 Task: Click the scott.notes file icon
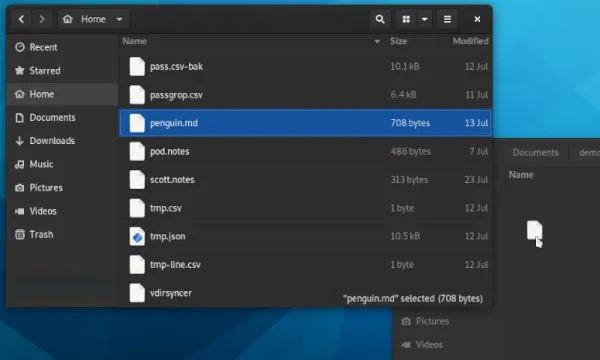(x=137, y=180)
